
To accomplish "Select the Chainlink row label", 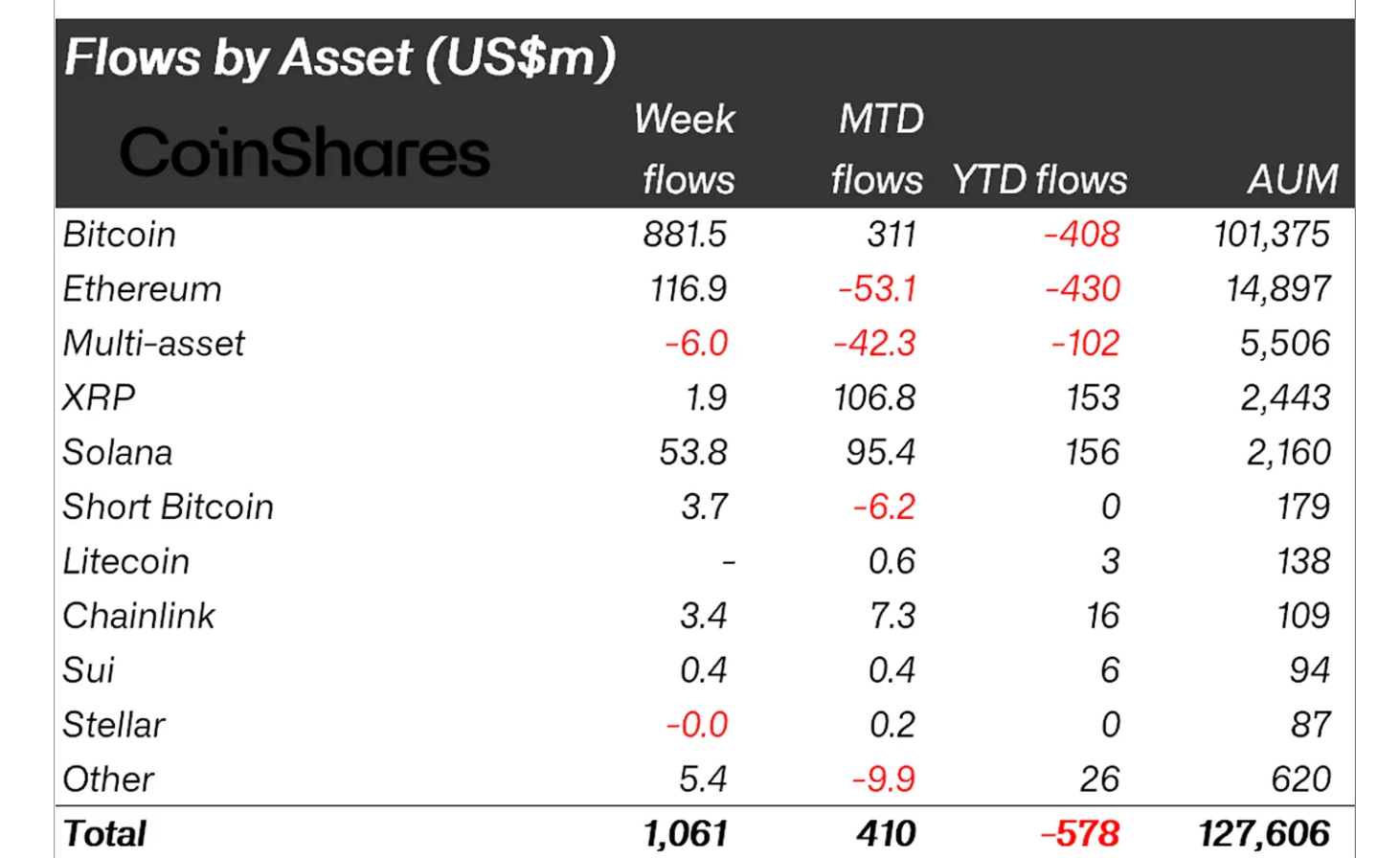I will coord(139,616).
